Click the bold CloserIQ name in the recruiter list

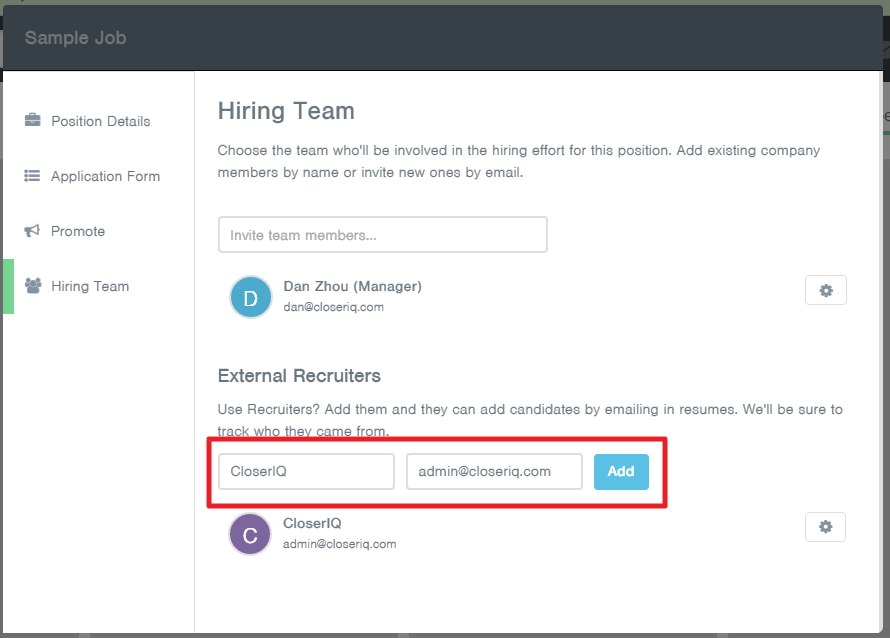313,523
